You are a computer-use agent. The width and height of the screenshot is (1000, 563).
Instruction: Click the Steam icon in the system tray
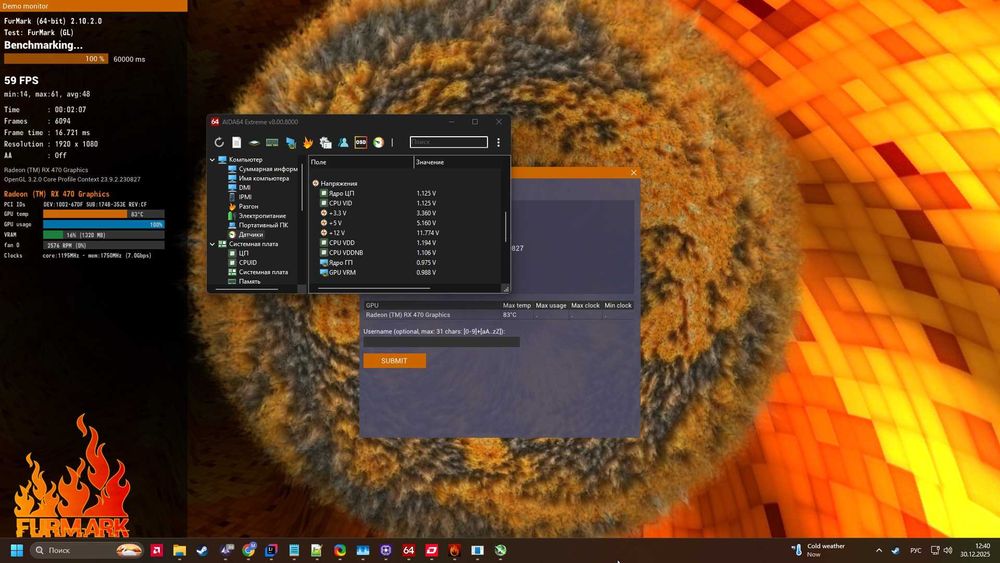(895, 550)
